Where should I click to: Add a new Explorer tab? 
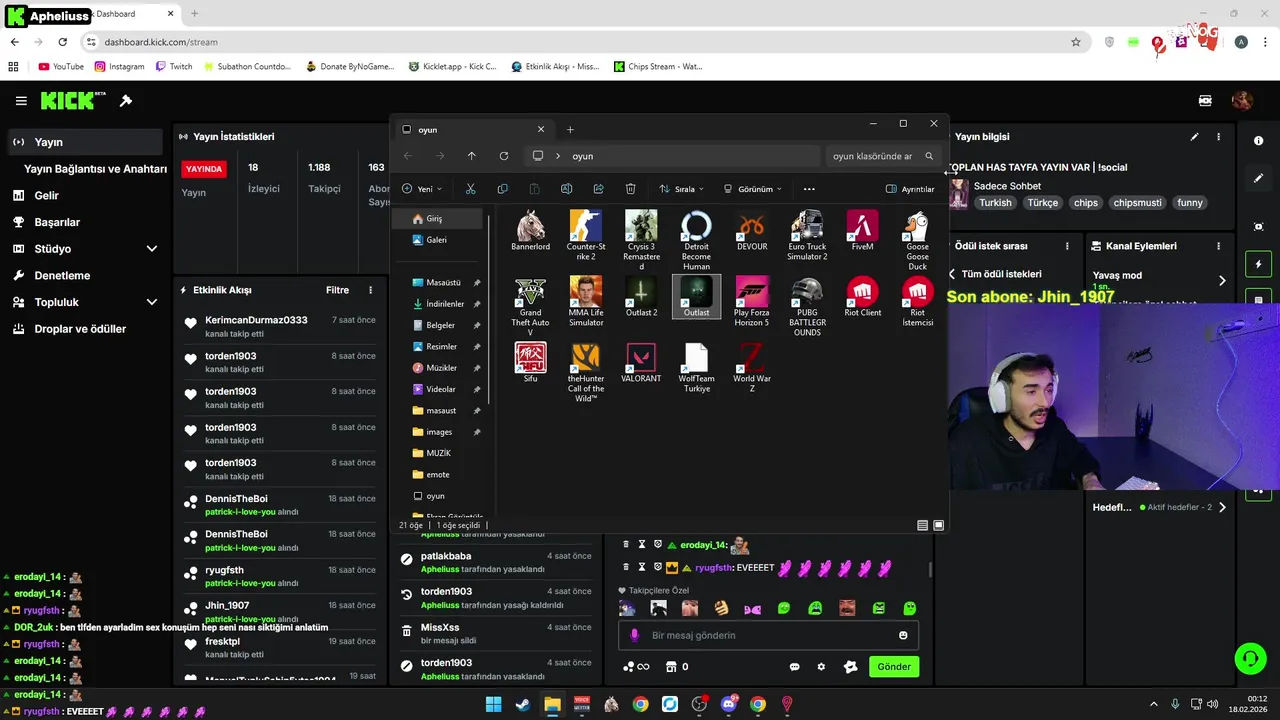(570, 129)
